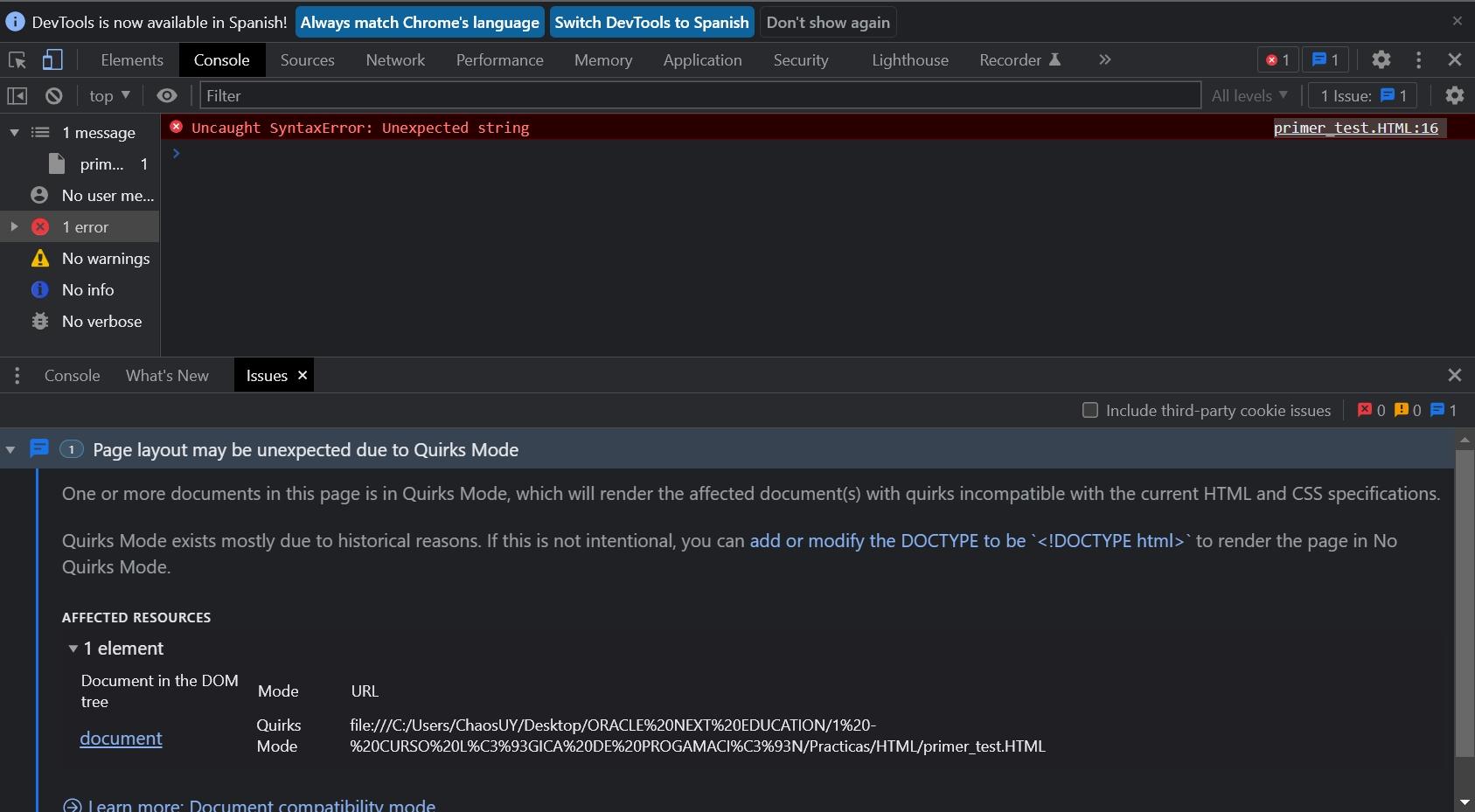Toggle the console sidebar icon
Image resolution: width=1475 pixels, height=812 pixels.
[17, 95]
